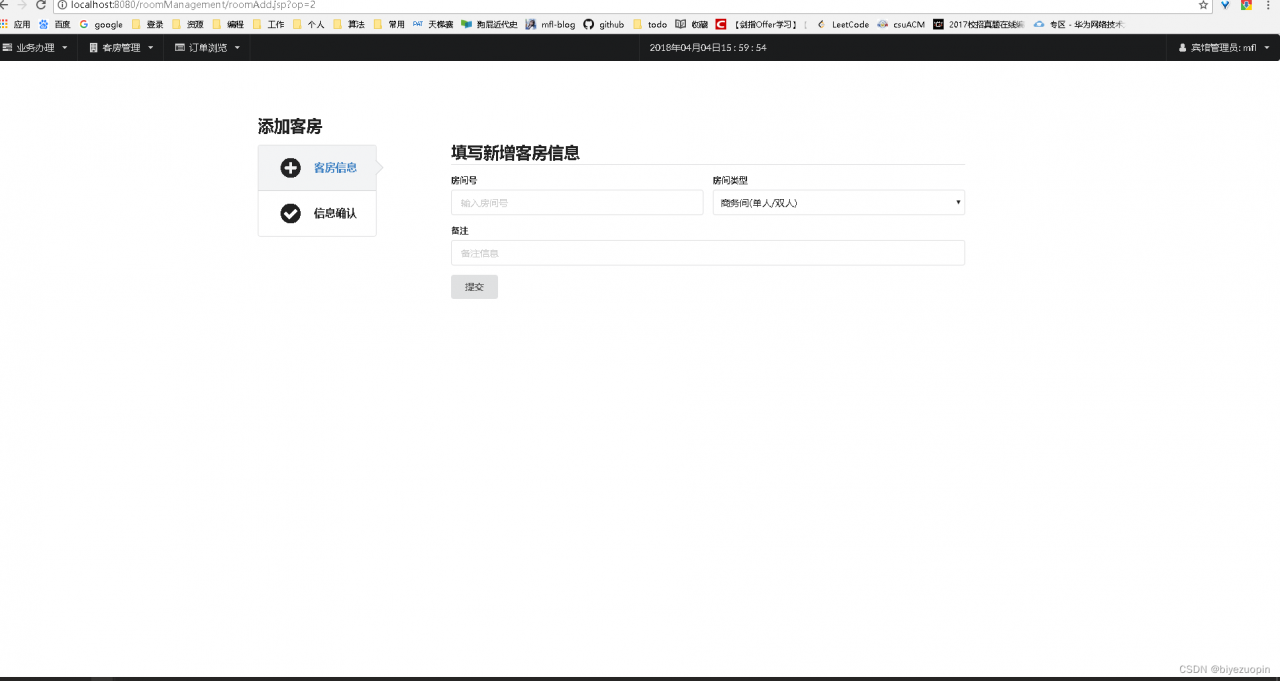The width and height of the screenshot is (1280, 681).
Task: Click inside the 备注信息 remarks field
Action: pyautogui.click(x=707, y=252)
